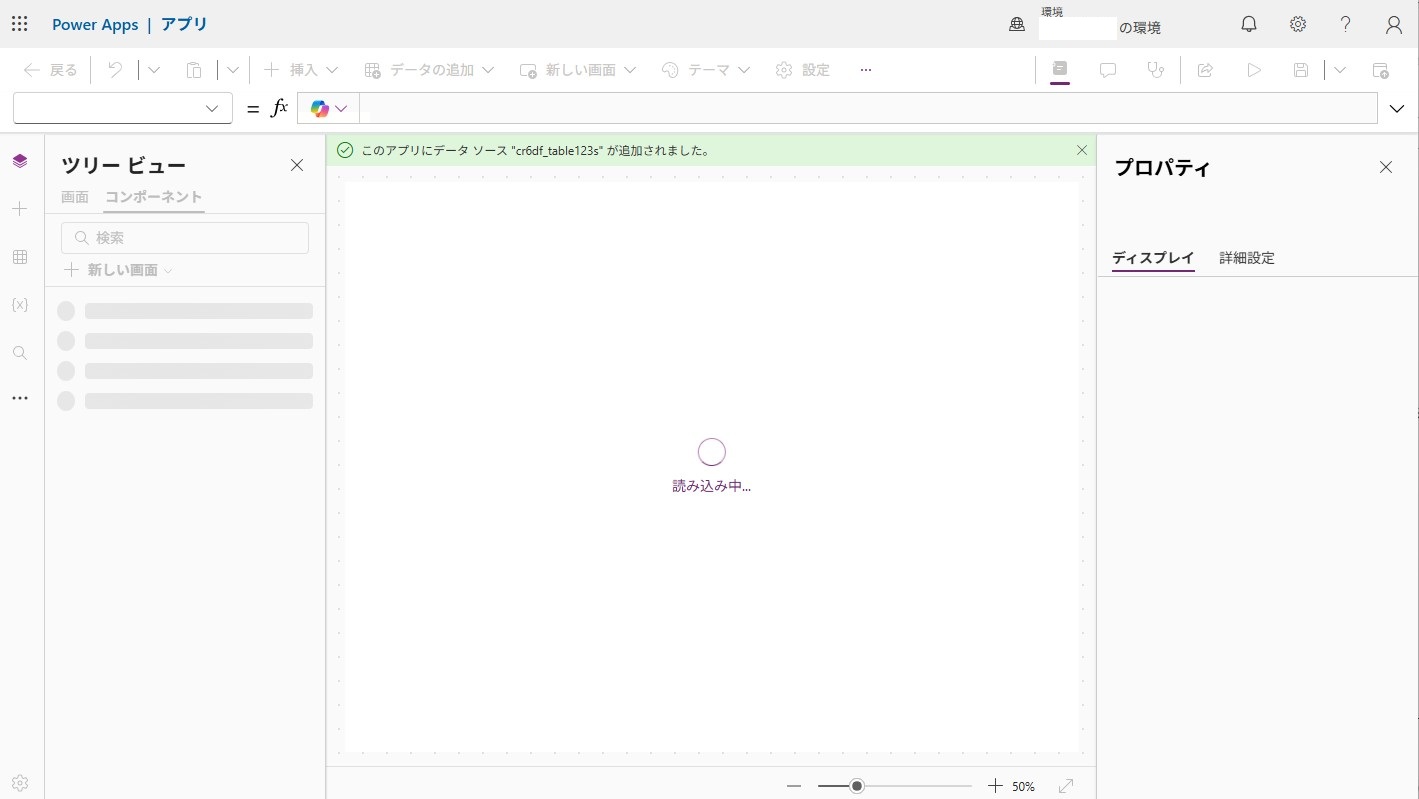The image size is (1419, 799).
Task: Open the app launcher waffle icon
Action: click(20, 24)
